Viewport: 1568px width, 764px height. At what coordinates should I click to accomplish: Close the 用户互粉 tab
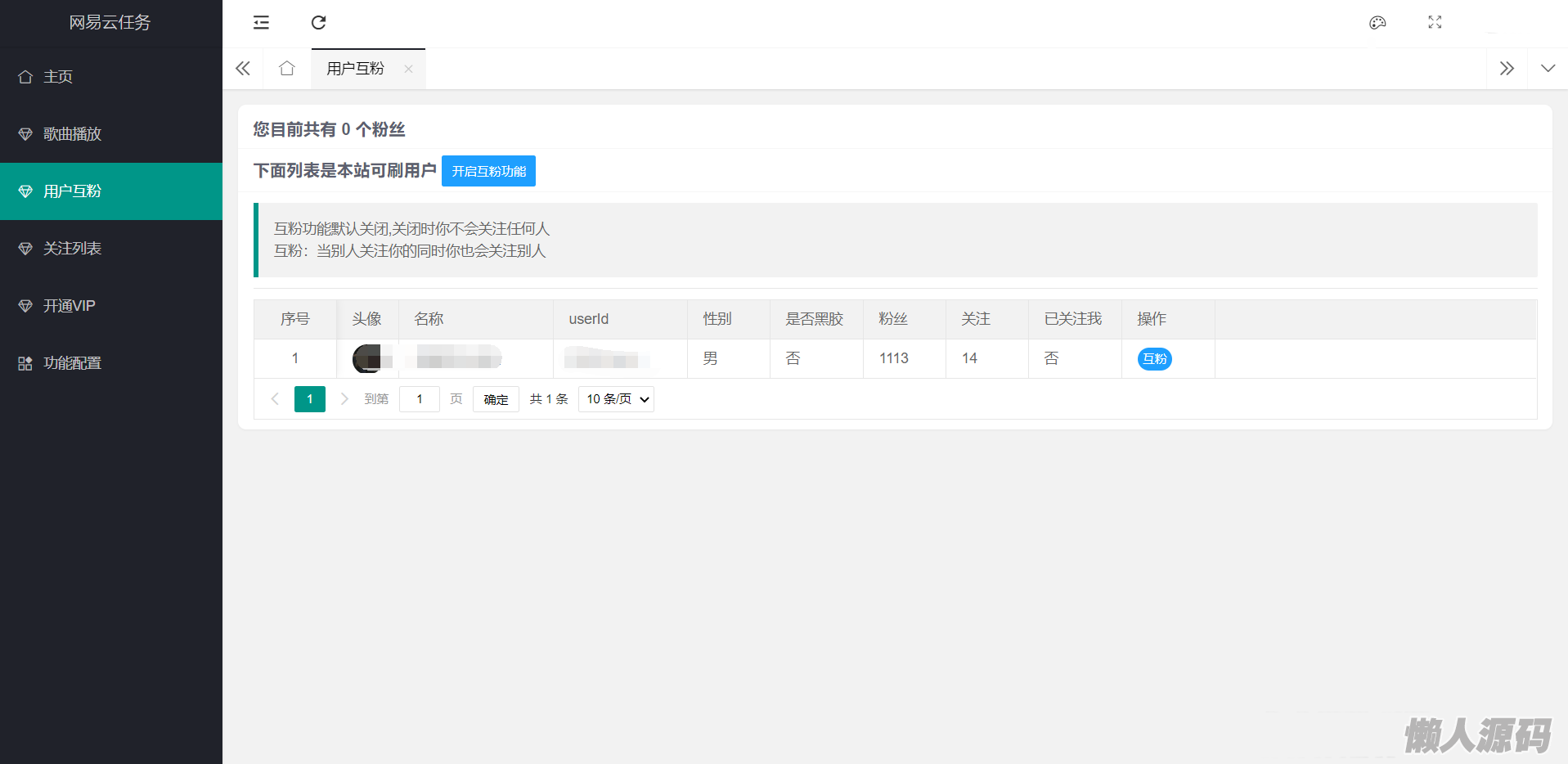coord(408,69)
